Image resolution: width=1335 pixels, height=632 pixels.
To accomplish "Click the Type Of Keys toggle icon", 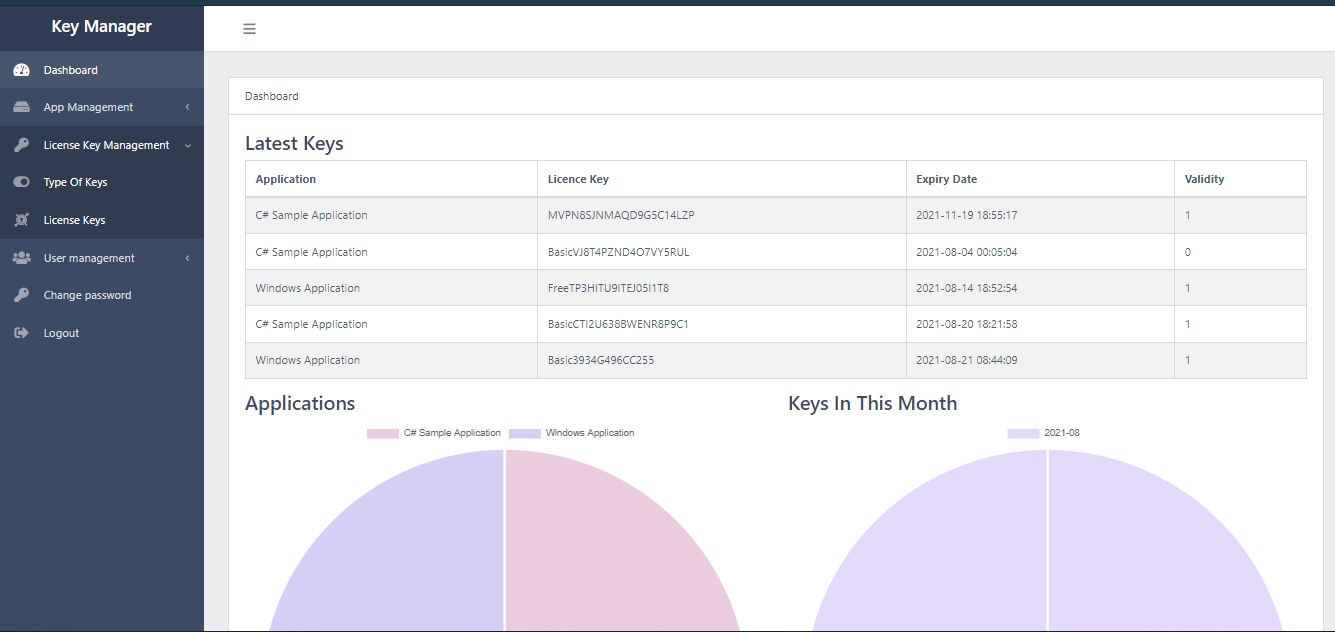I will coord(21,182).
